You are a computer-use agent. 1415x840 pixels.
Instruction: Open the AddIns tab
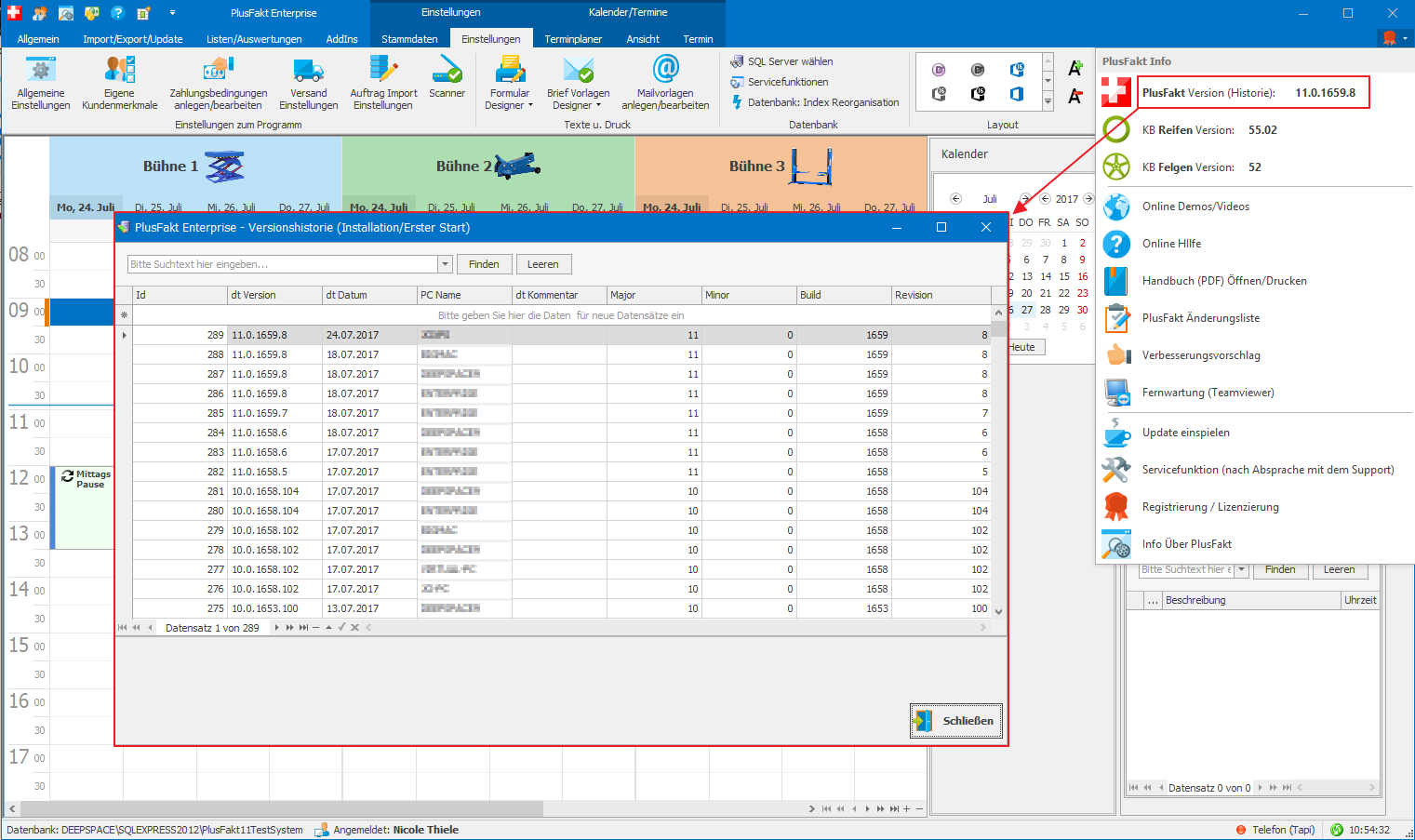(341, 39)
